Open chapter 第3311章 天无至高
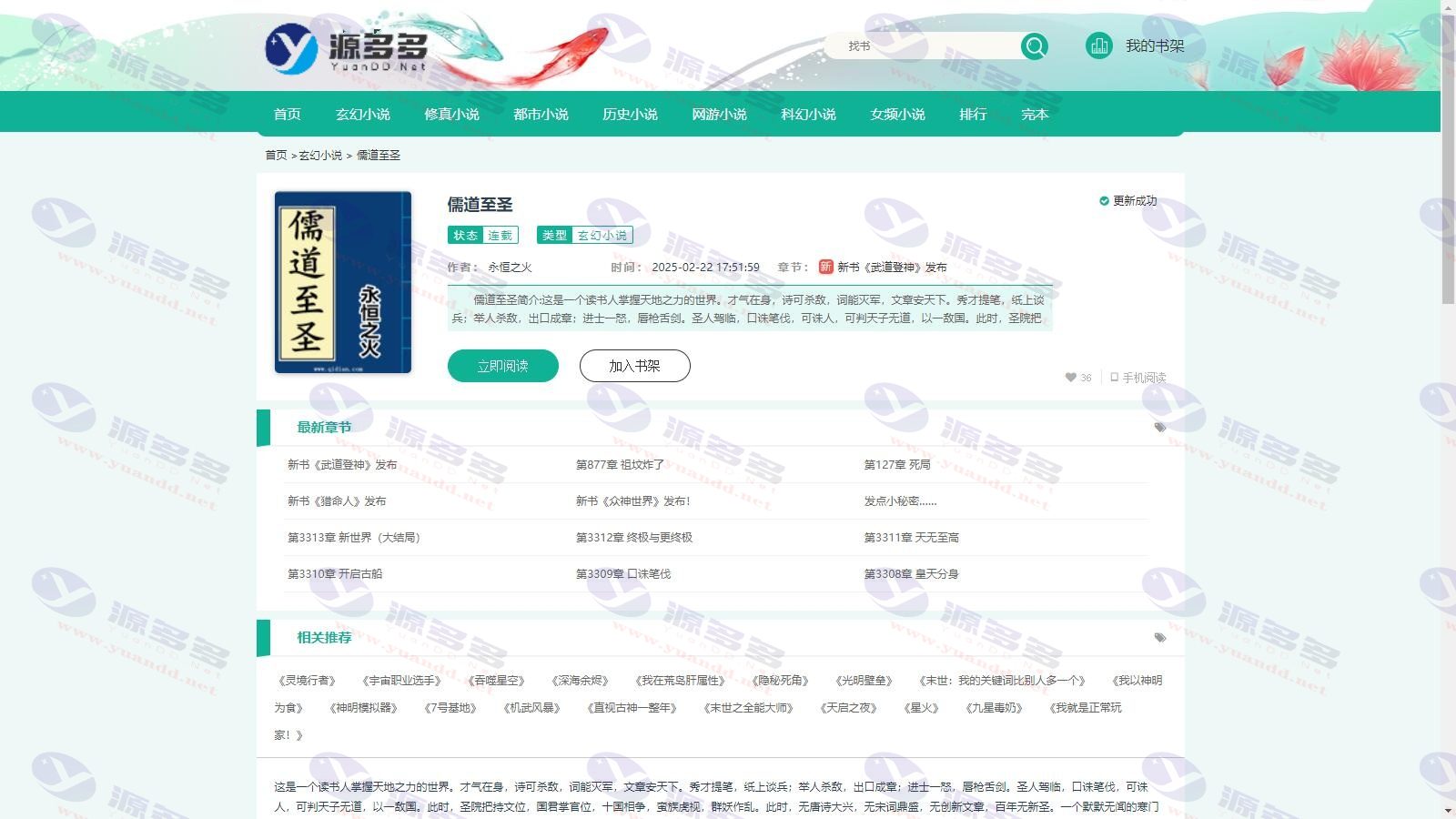This screenshot has height=819, width=1456. click(x=912, y=538)
